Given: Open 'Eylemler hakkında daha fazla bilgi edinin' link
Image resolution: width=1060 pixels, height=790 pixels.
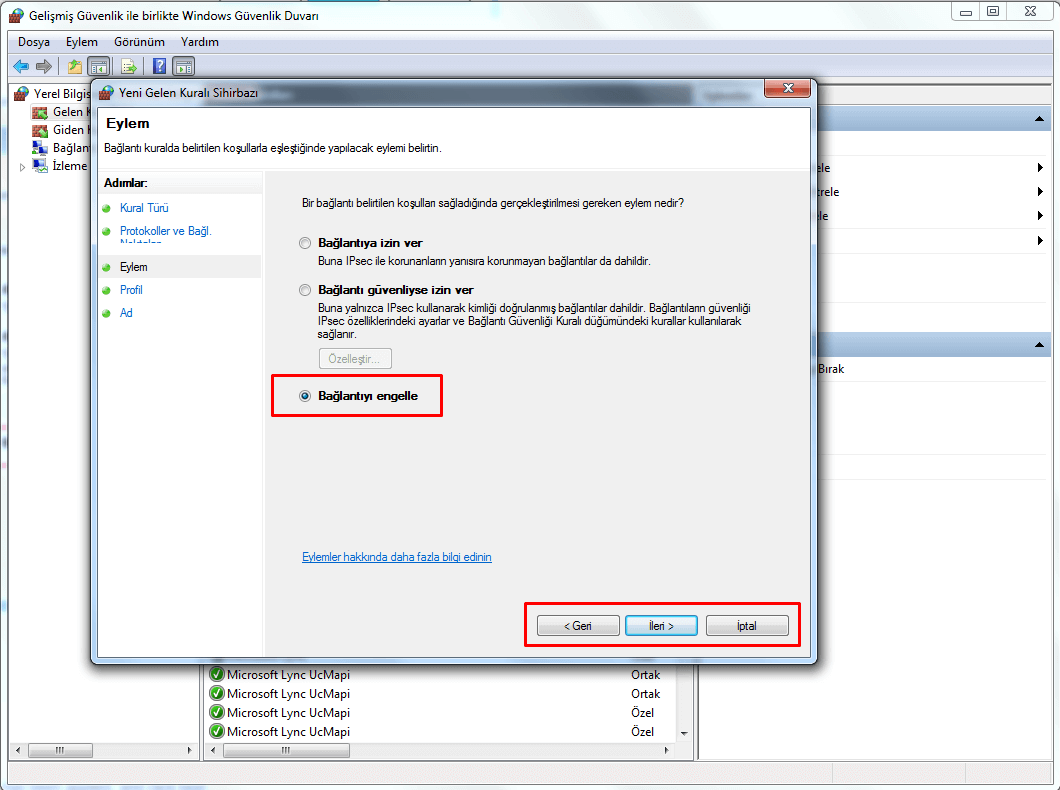Looking at the screenshot, I should [x=396, y=557].
